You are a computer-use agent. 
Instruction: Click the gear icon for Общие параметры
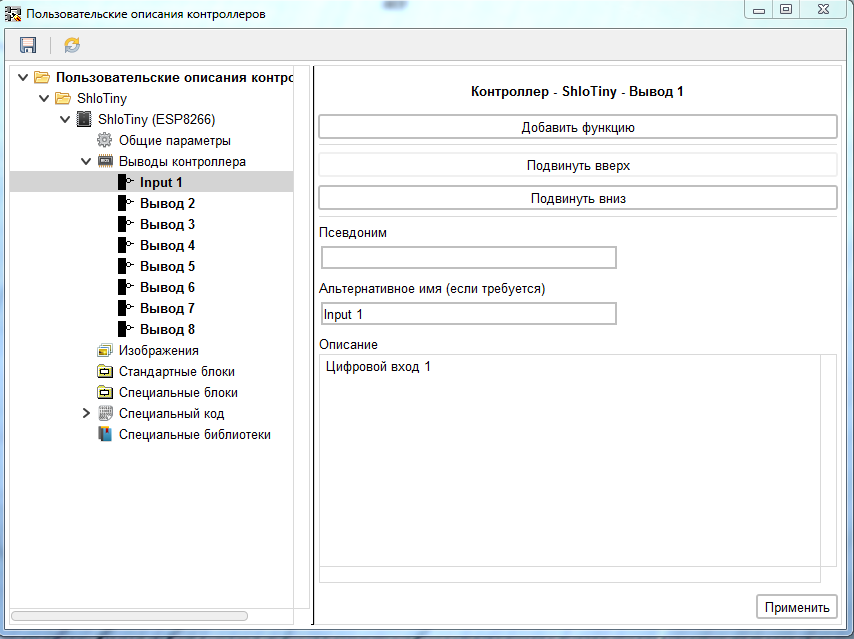pyautogui.click(x=105, y=141)
